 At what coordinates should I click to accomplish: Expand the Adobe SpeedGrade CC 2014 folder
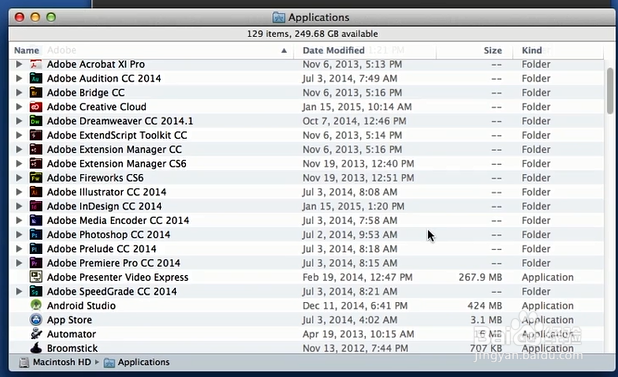tap(19, 291)
